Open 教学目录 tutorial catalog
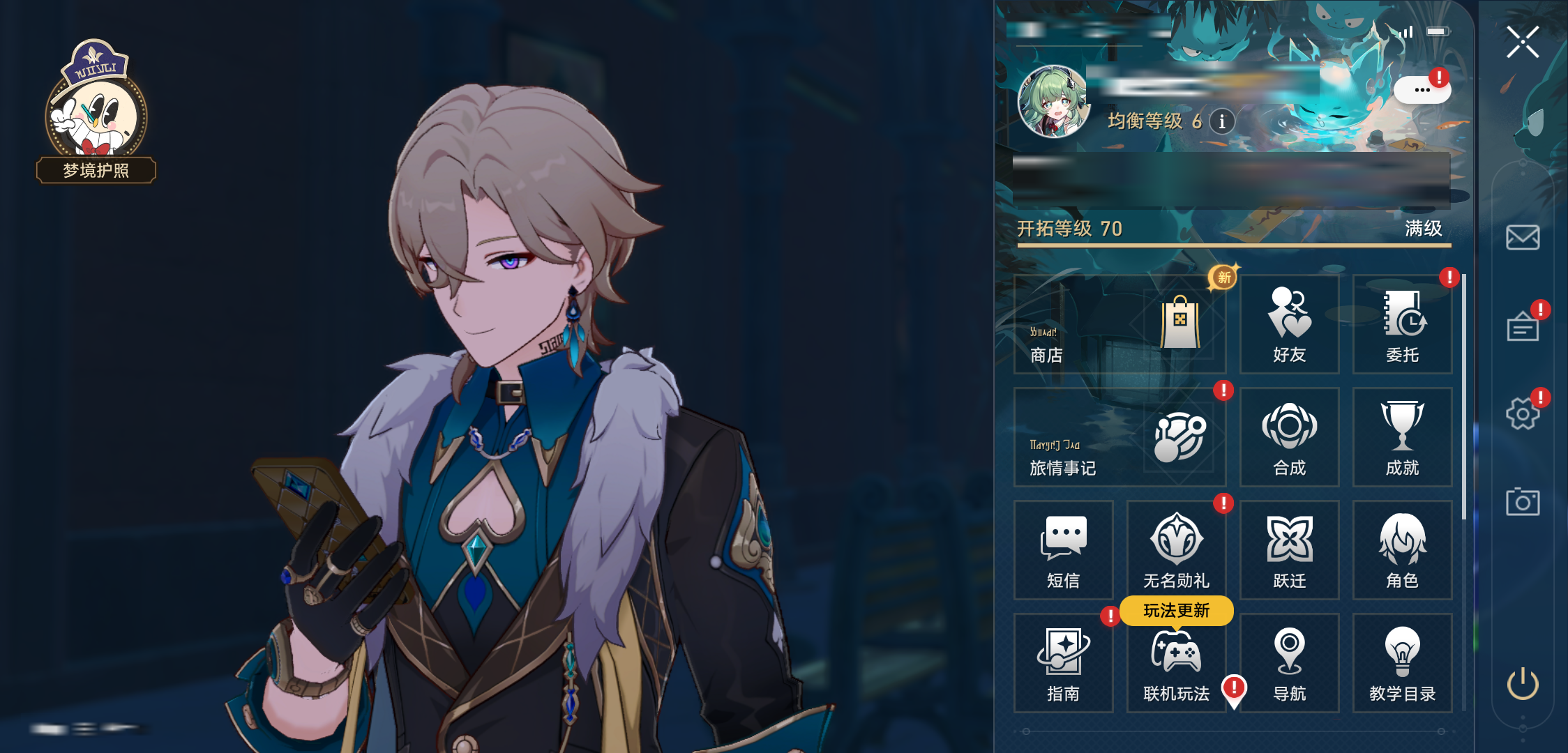 click(x=1402, y=663)
